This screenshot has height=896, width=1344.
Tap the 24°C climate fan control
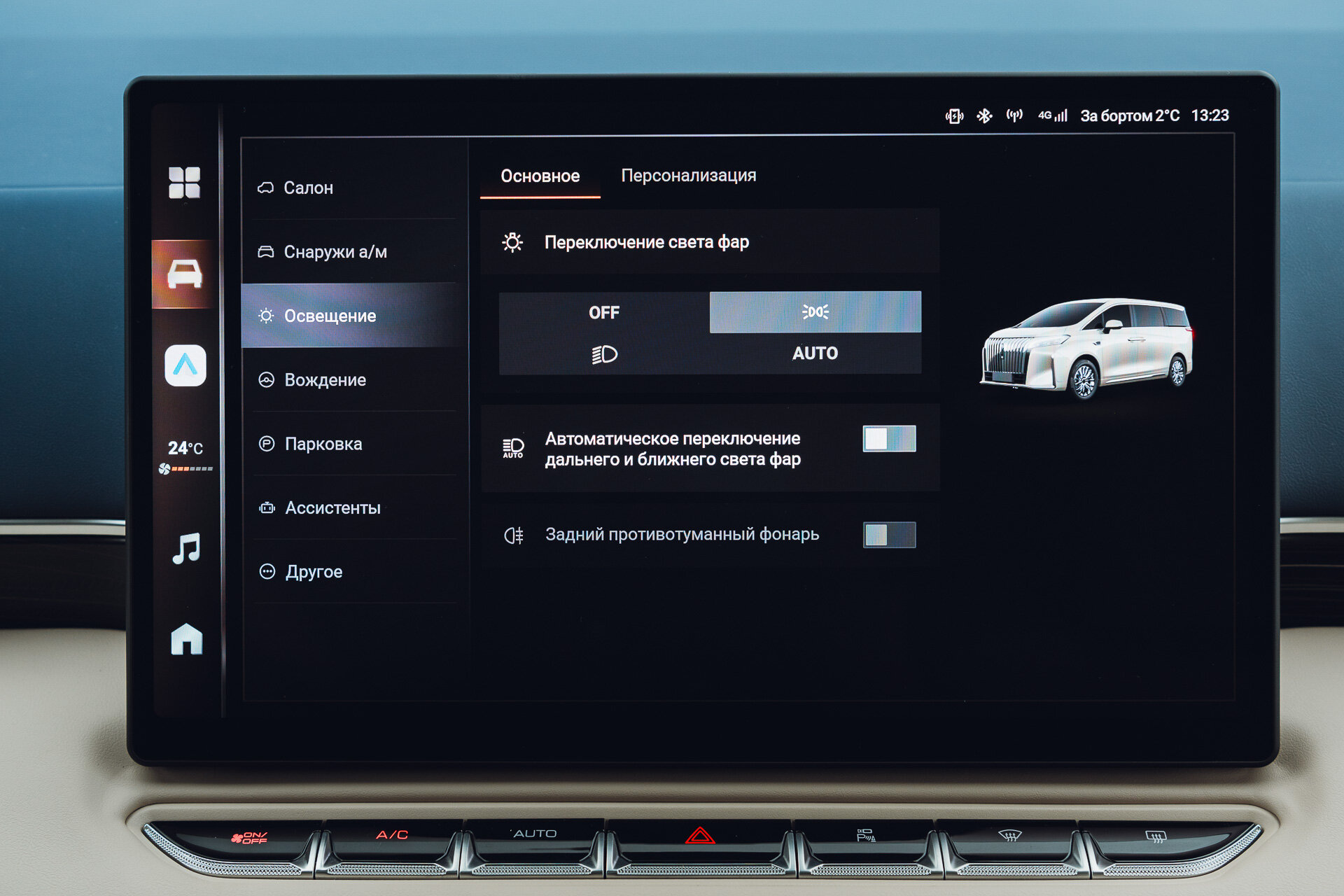pyautogui.click(x=185, y=456)
